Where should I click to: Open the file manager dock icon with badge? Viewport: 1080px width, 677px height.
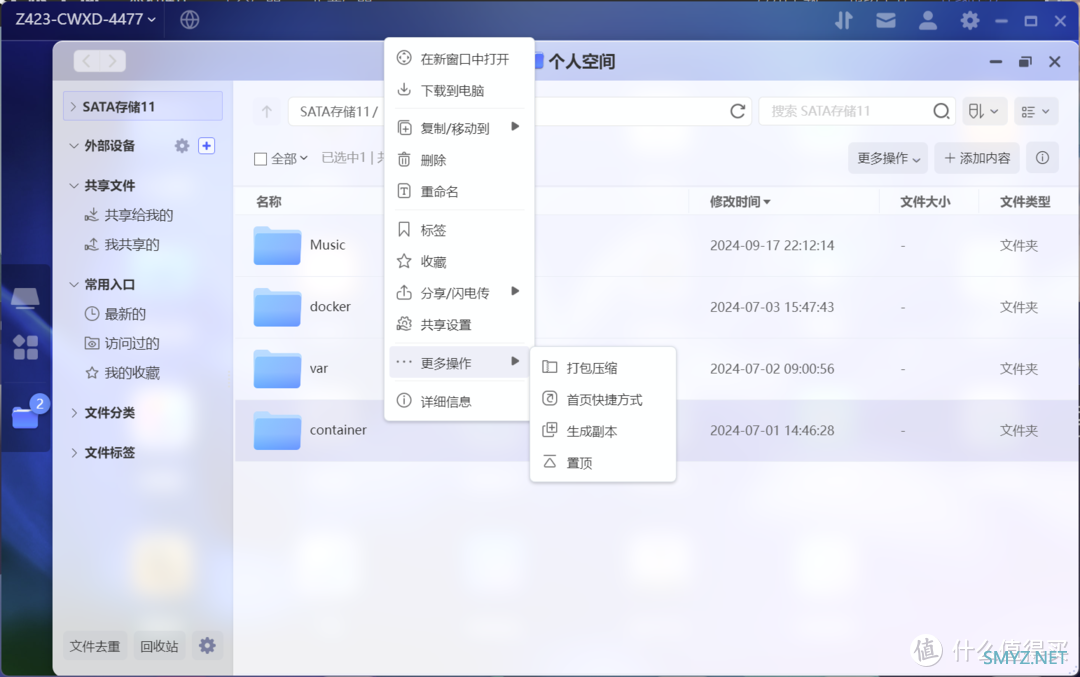tap(26, 415)
